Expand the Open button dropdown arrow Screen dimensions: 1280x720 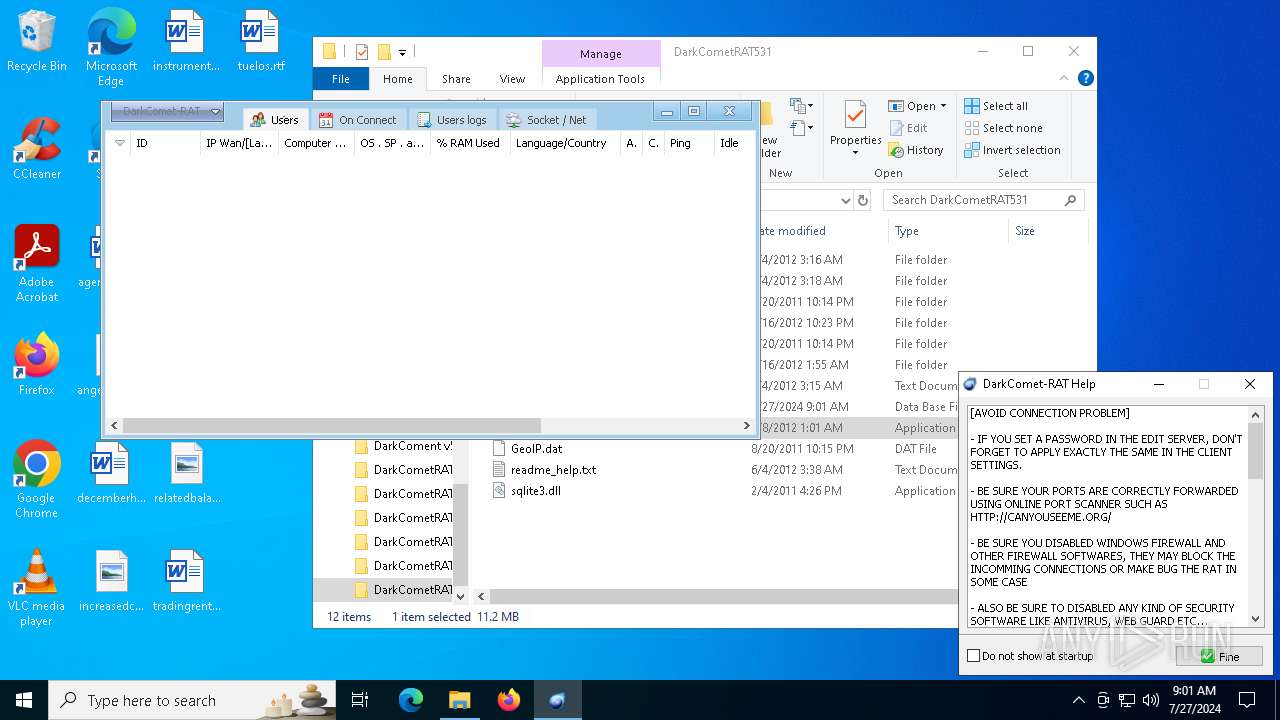coord(943,106)
